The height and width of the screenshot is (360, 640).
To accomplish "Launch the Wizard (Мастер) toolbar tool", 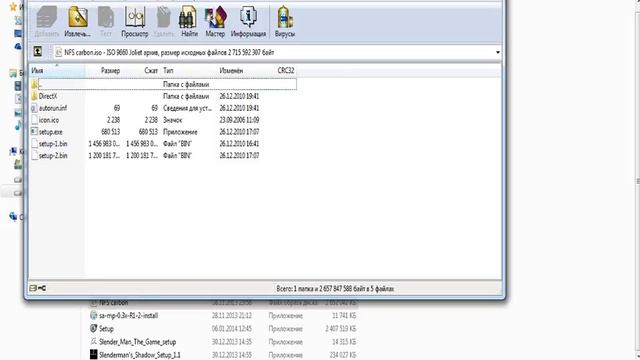I will tap(215, 22).
